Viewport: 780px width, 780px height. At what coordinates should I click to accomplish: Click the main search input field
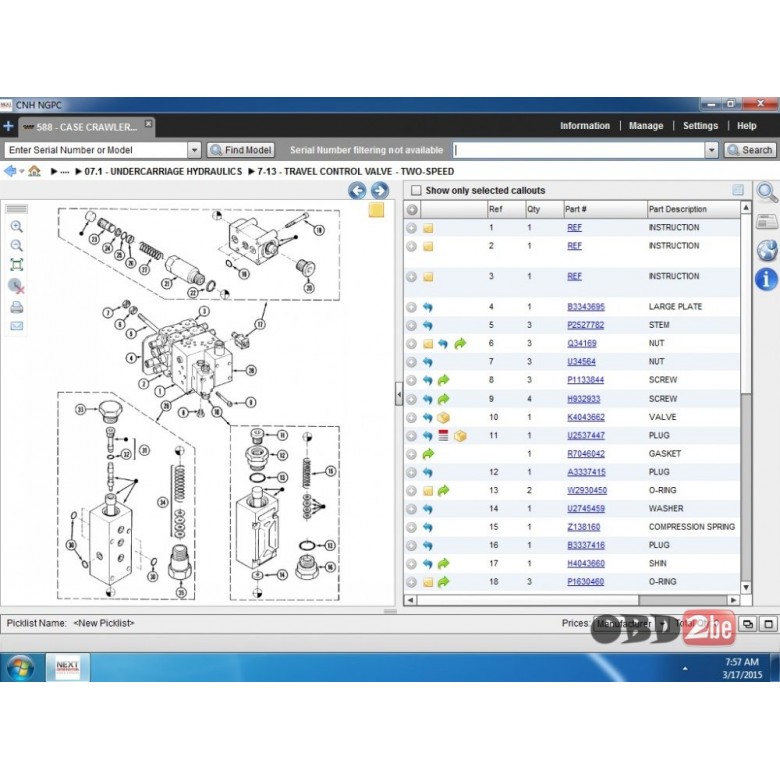580,150
